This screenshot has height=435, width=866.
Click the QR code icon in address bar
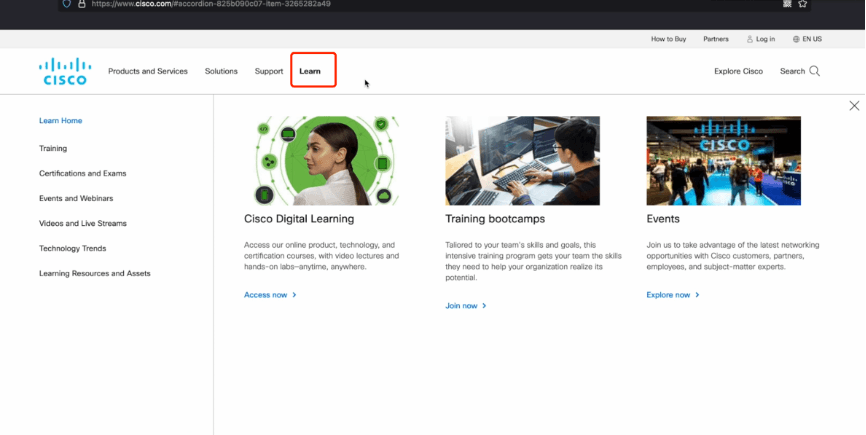[787, 4]
